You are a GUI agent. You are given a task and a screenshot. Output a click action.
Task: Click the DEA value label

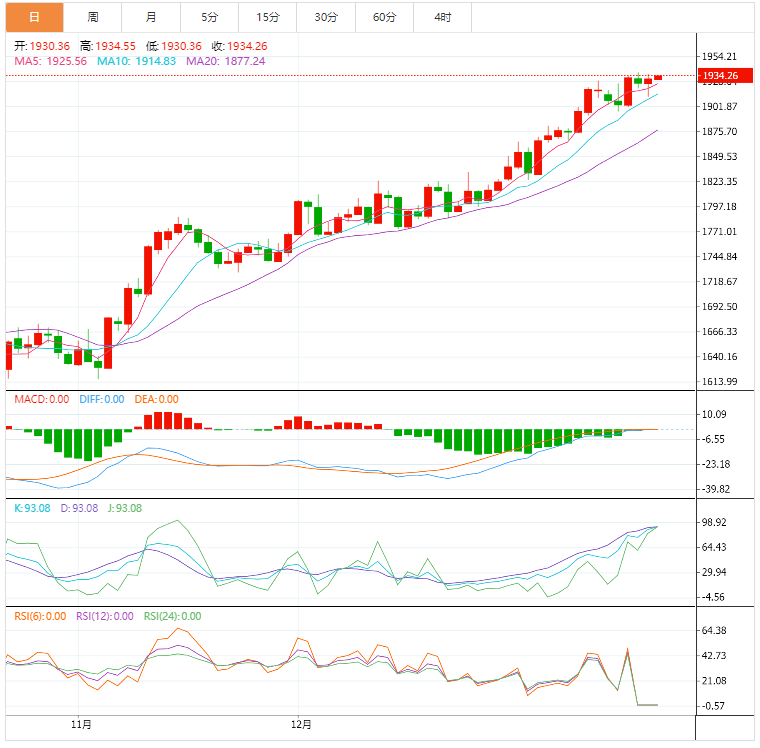159,399
